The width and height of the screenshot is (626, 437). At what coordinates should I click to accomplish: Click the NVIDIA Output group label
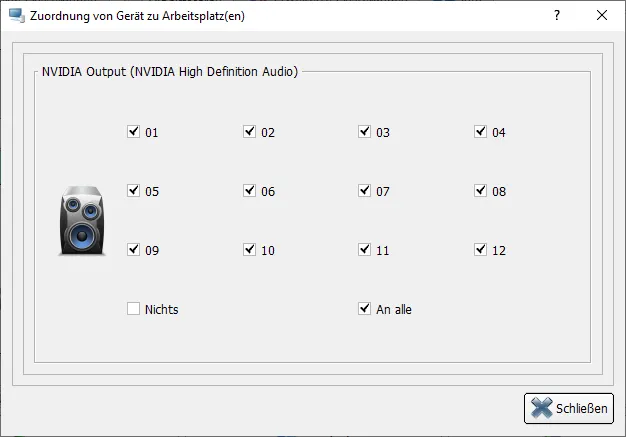tap(169, 72)
